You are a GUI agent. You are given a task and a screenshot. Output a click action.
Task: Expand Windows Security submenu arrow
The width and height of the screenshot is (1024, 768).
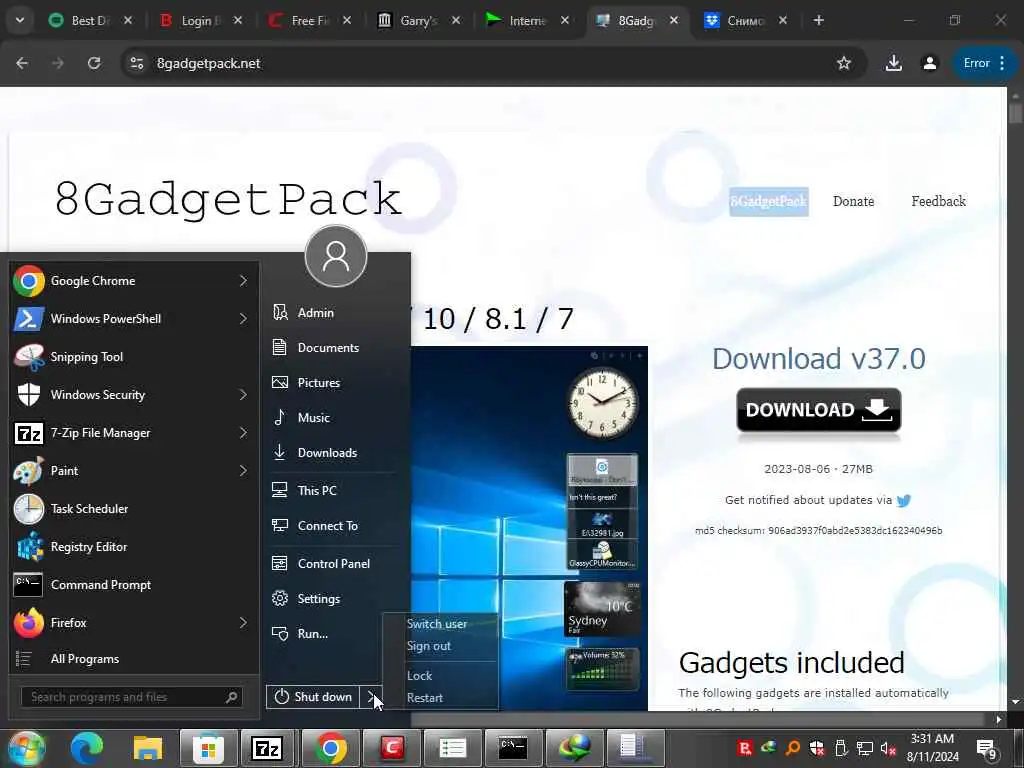point(244,394)
